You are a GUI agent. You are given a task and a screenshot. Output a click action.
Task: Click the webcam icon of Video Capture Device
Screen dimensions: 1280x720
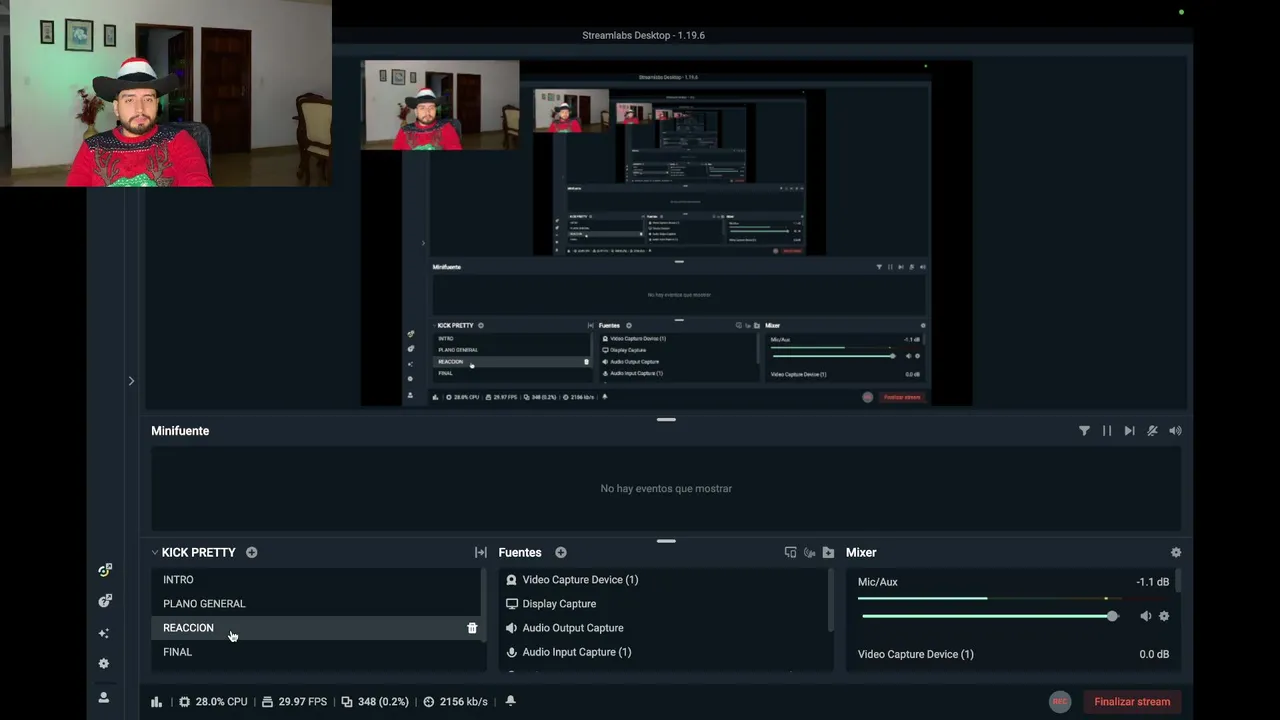pos(512,580)
